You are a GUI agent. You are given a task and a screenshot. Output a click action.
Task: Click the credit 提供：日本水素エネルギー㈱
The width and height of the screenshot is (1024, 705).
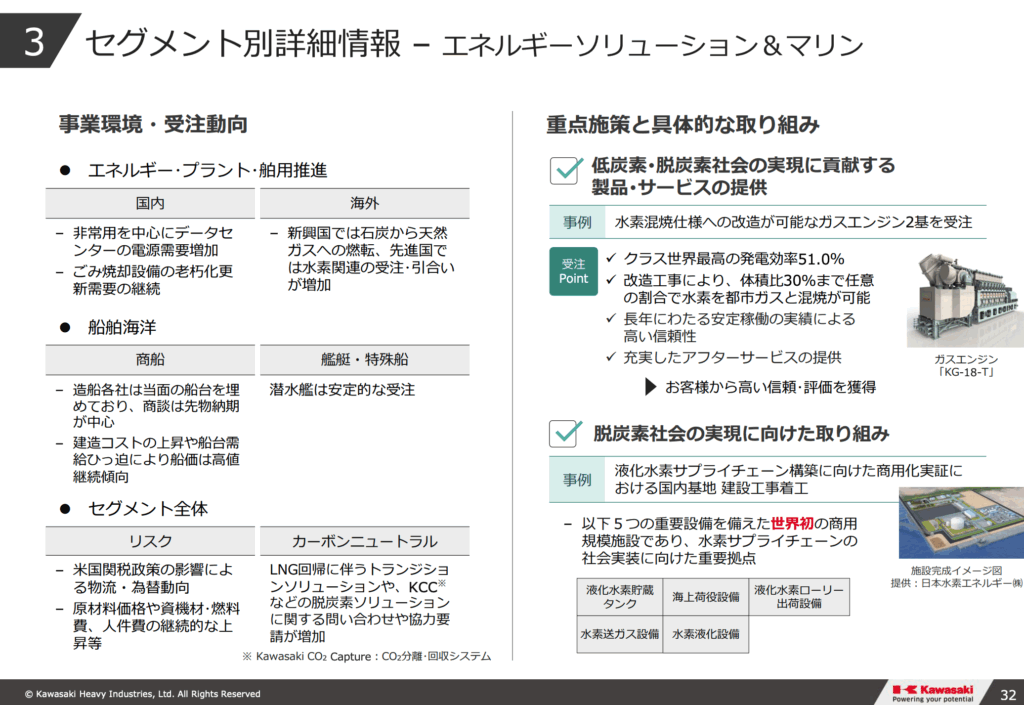pyautogui.click(x=957, y=583)
